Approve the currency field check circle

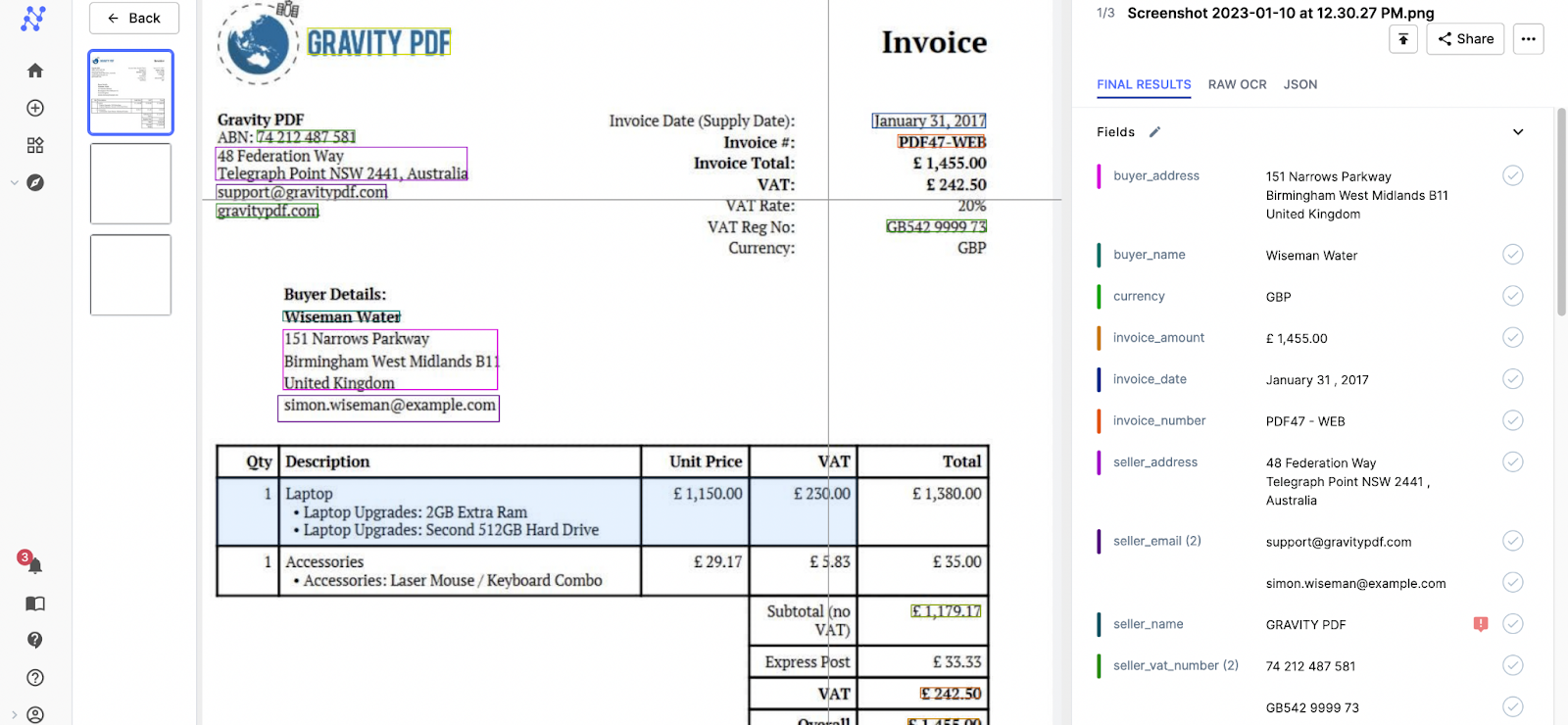coord(1513,296)
